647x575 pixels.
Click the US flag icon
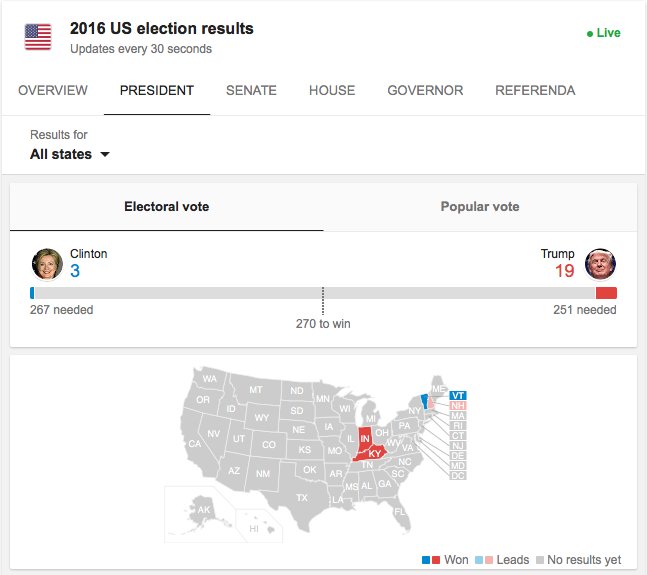tap(38, 37)
